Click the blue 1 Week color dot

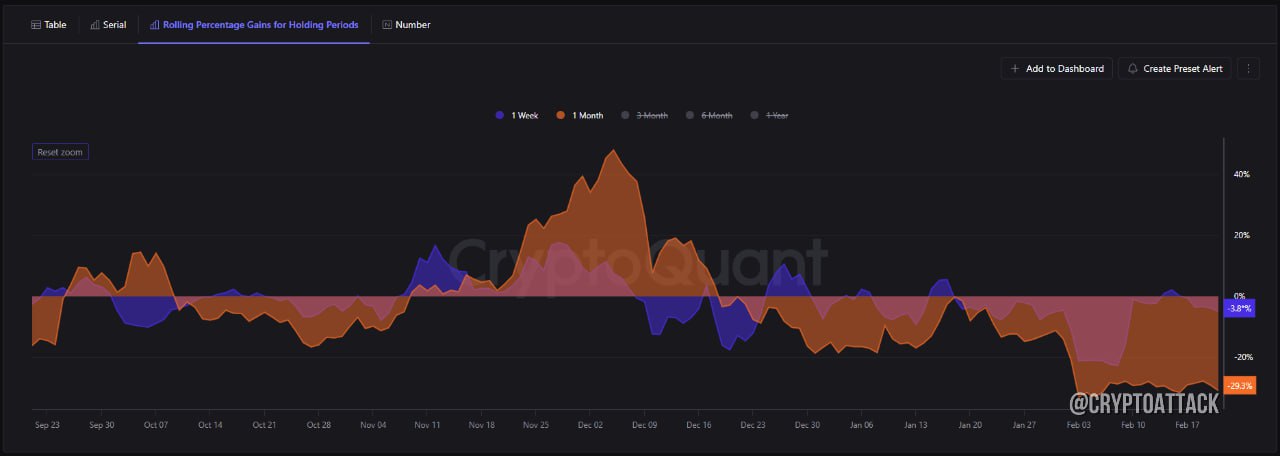pos(500,116)
